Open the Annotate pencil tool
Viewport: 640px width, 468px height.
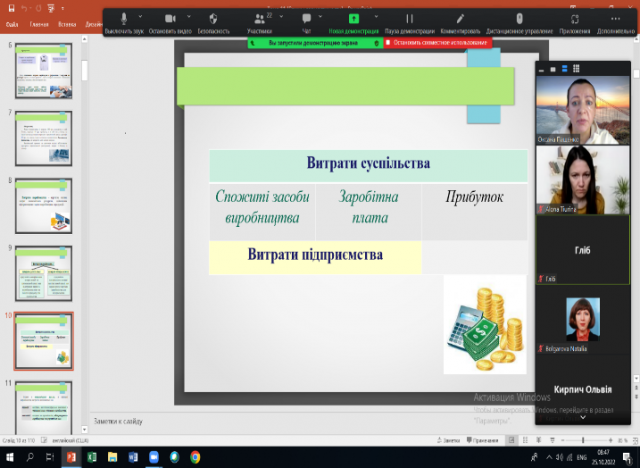[x=460, y=23]
